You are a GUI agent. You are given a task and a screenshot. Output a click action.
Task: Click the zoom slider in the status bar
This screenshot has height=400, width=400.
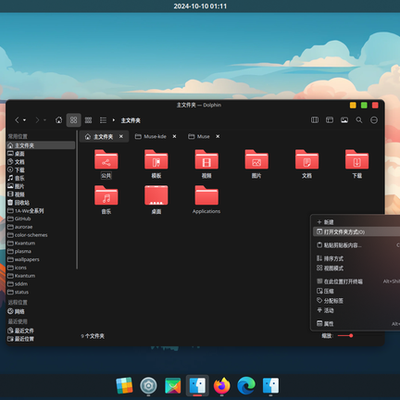[x=345, y=336]
